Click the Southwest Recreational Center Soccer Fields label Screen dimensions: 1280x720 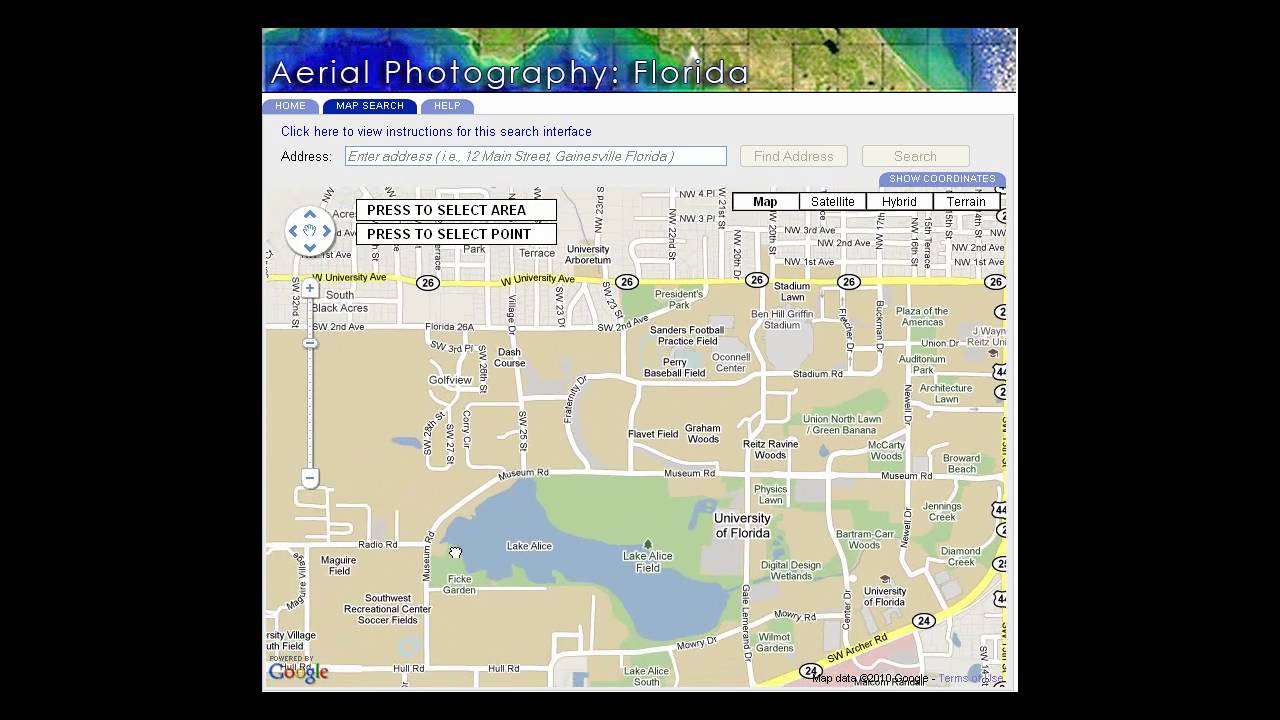388,609
